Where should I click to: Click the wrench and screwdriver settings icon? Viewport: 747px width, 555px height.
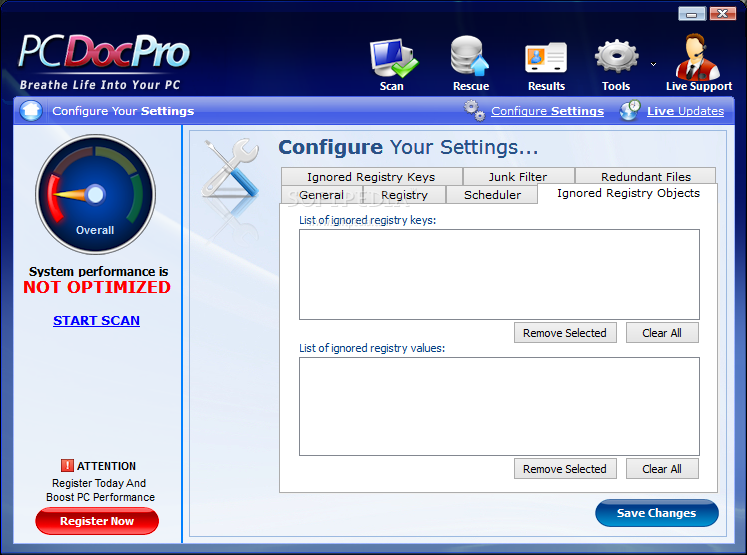(x=231, y=168)
